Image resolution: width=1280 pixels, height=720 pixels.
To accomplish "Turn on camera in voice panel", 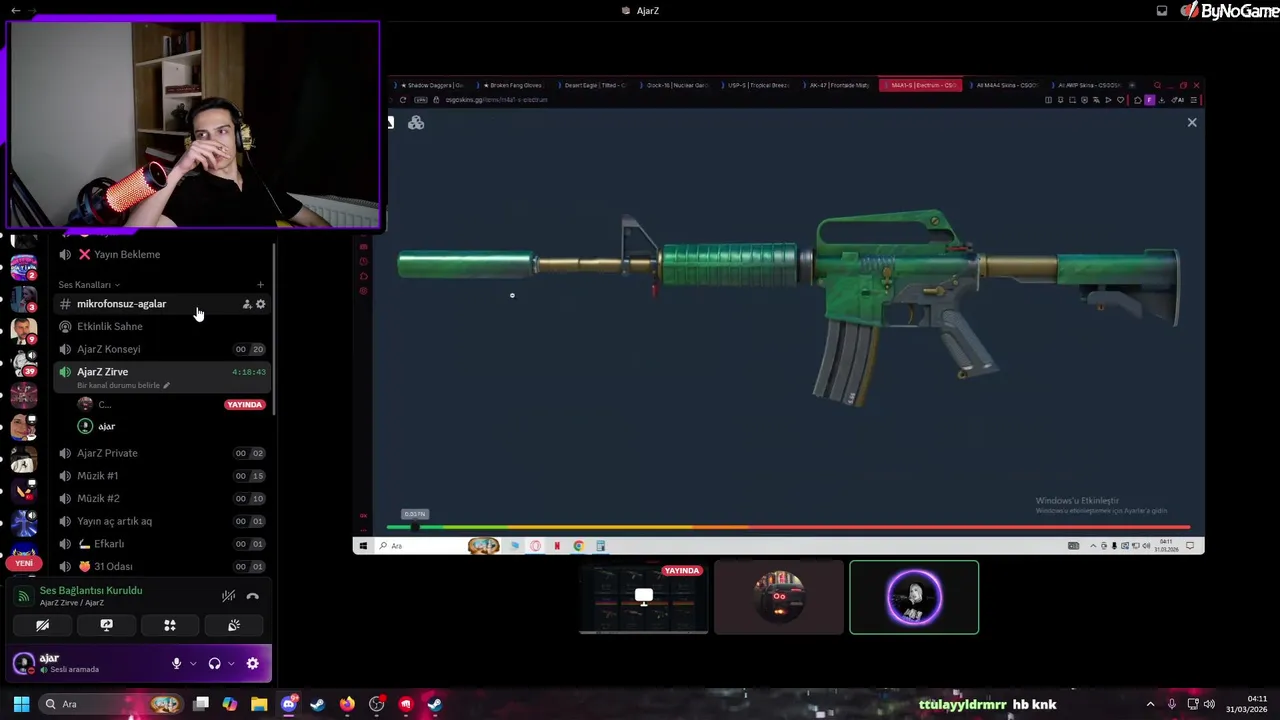I will (x=42, y=625).
